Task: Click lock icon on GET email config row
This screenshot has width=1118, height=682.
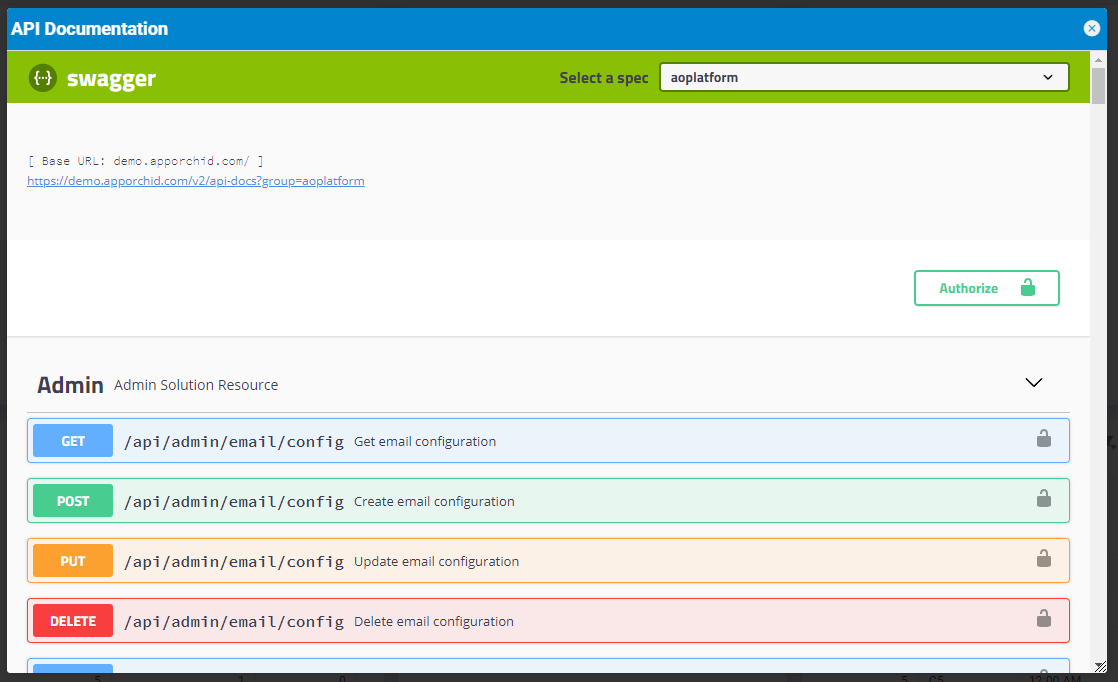Action: point(1043,439)
